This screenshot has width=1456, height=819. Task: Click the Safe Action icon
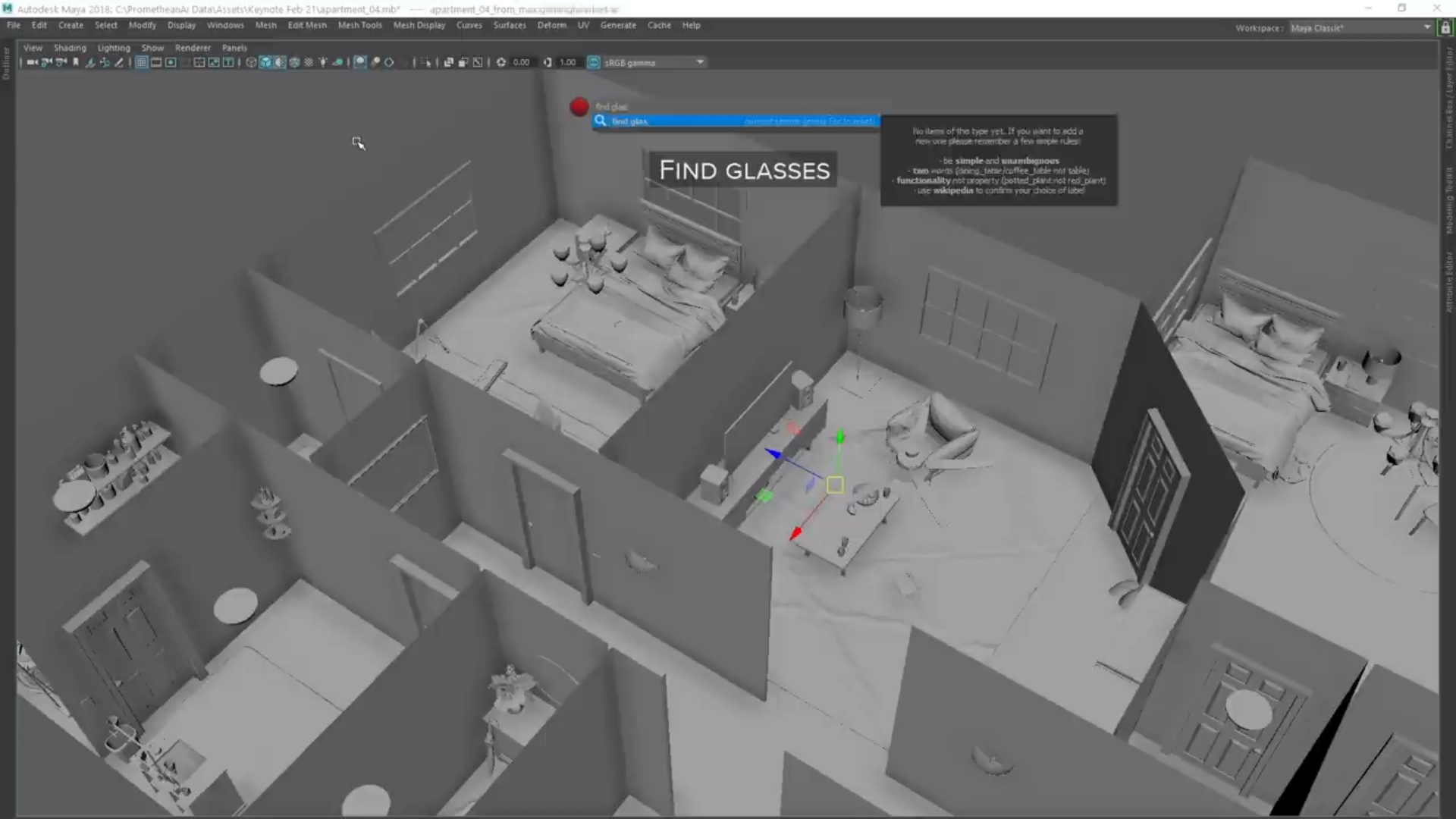pyautogui.click(x=214, y=62)
